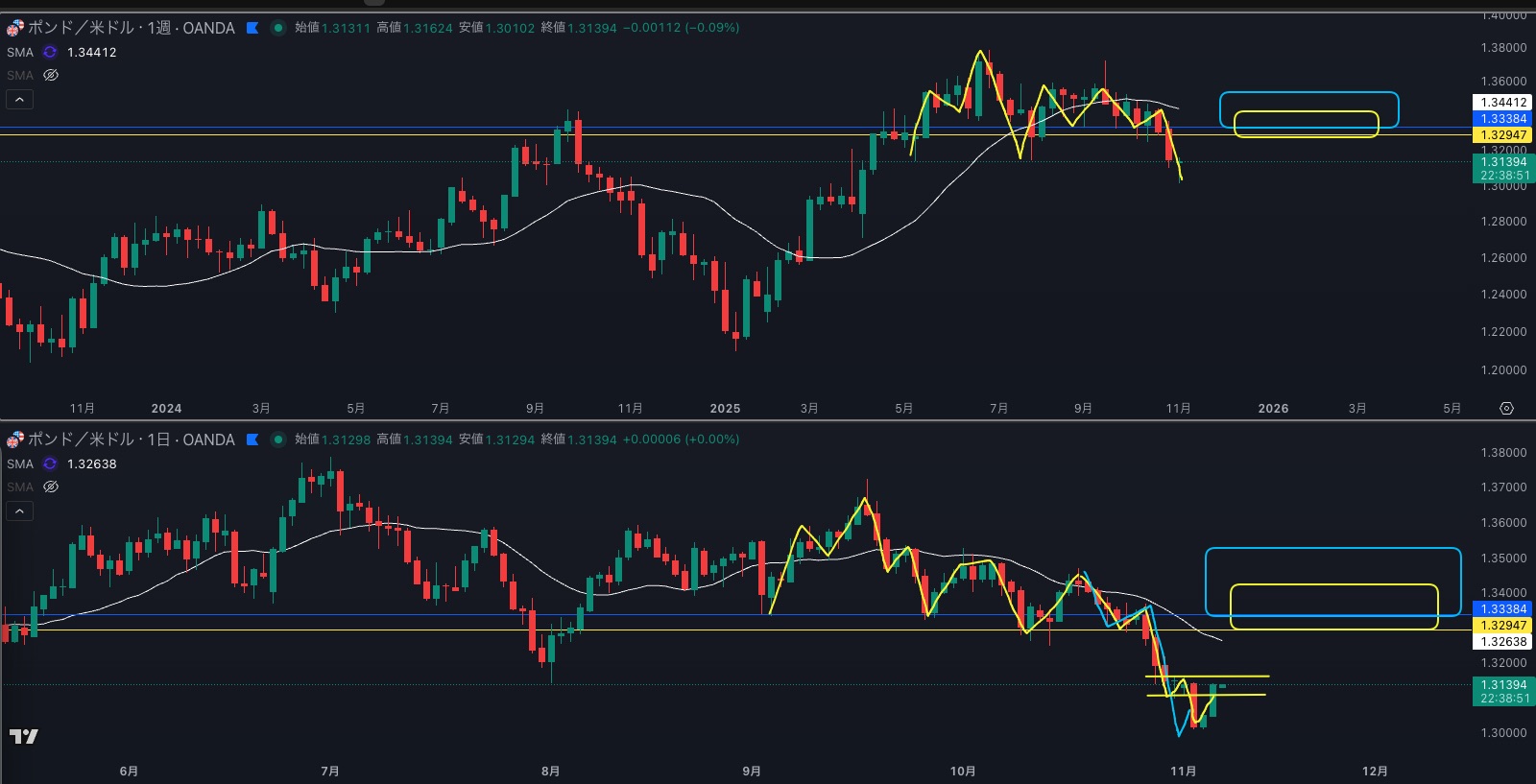Collapse the indicator legend on daily chart
Screen dimensions: 1536x784
click(x=19, y=511)
